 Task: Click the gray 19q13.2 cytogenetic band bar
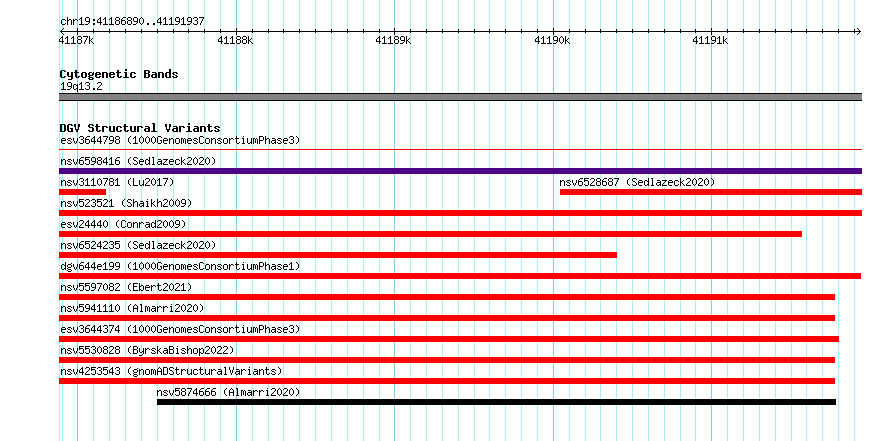tap(460, 97)
